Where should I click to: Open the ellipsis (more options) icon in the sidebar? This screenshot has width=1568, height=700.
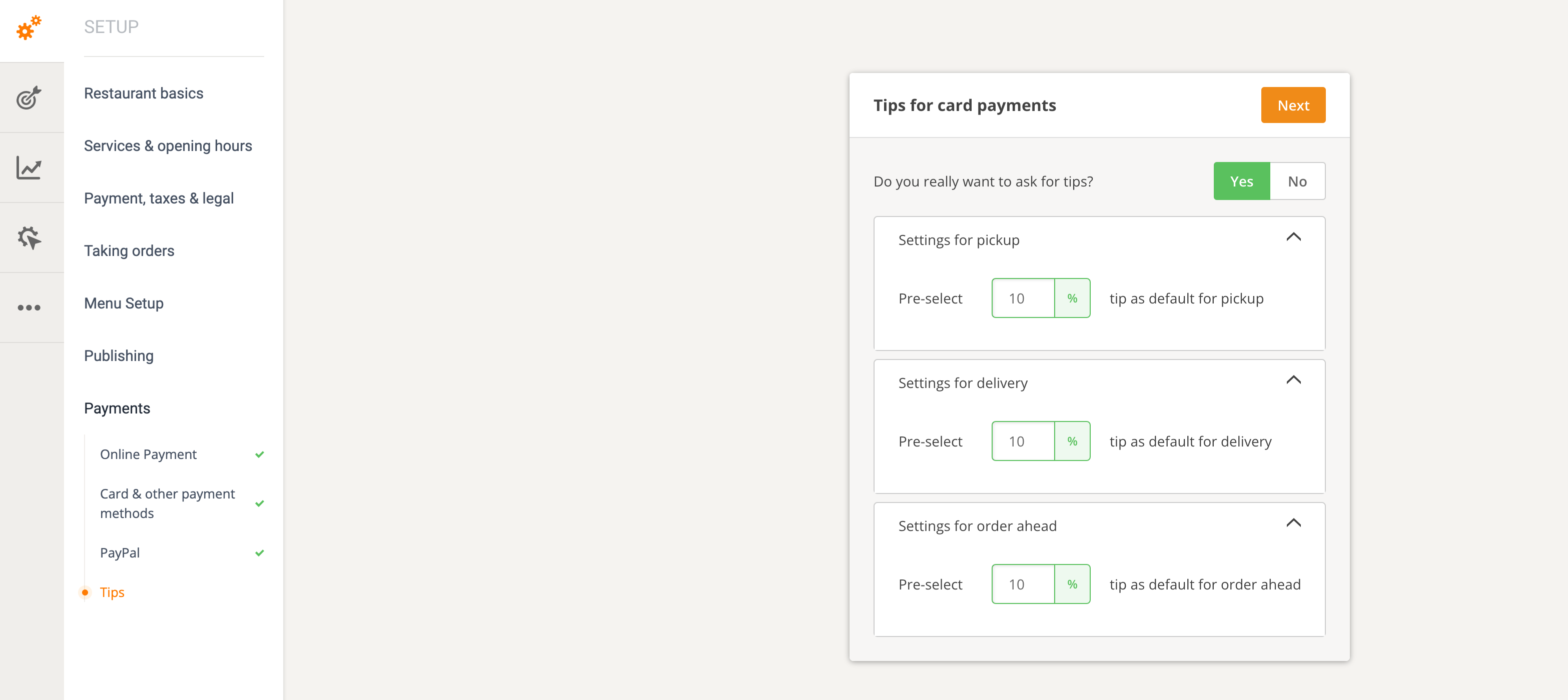pos(28,307)
